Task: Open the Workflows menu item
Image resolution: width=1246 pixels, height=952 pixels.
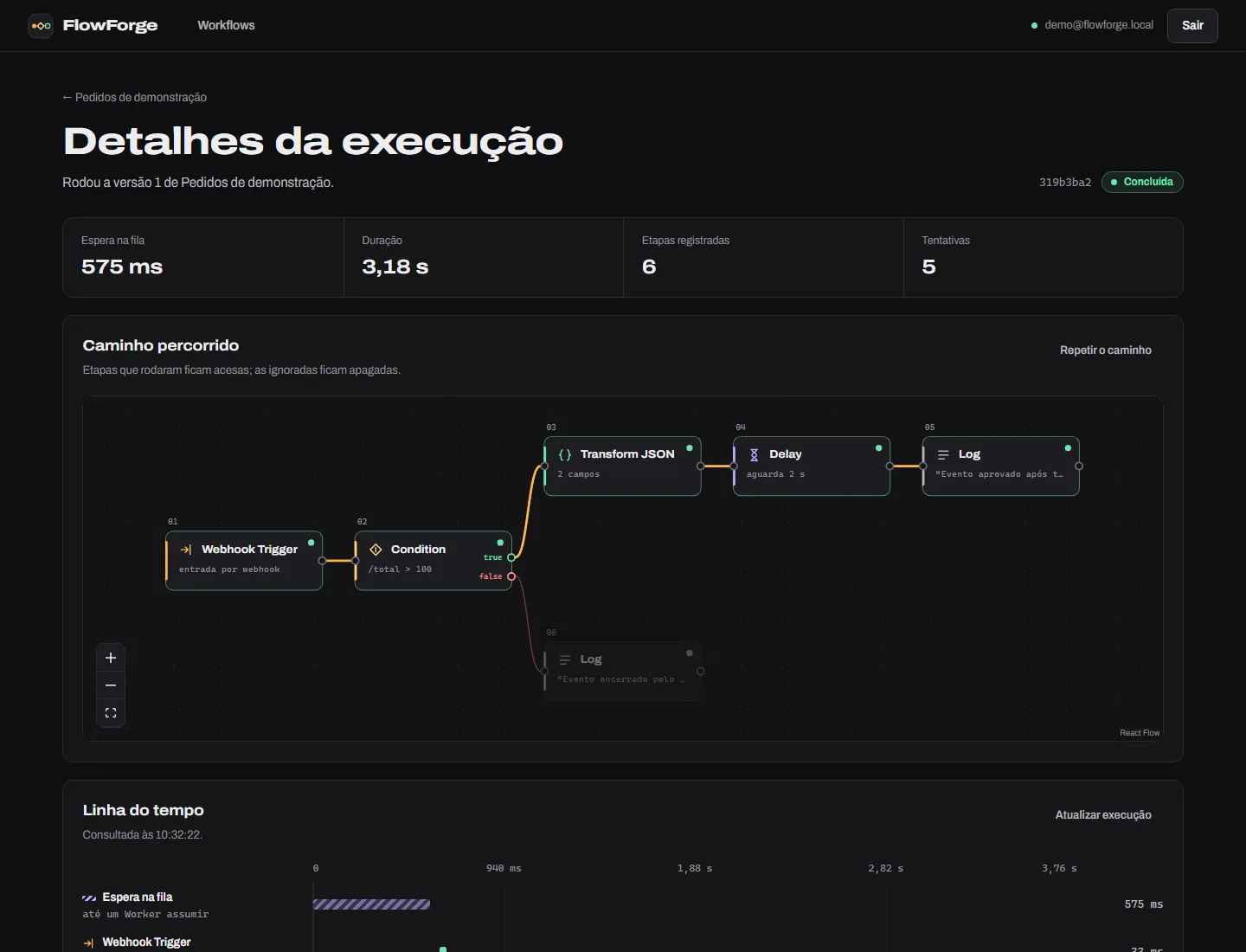Action: point(226,26)
